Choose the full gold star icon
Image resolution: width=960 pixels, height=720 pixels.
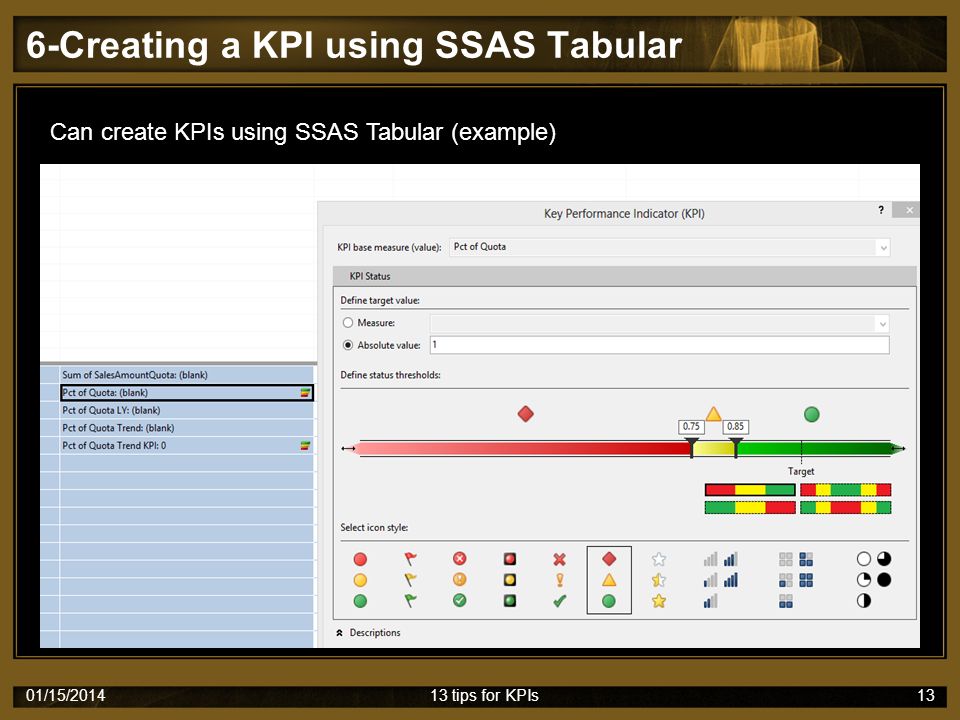(659, 601)
